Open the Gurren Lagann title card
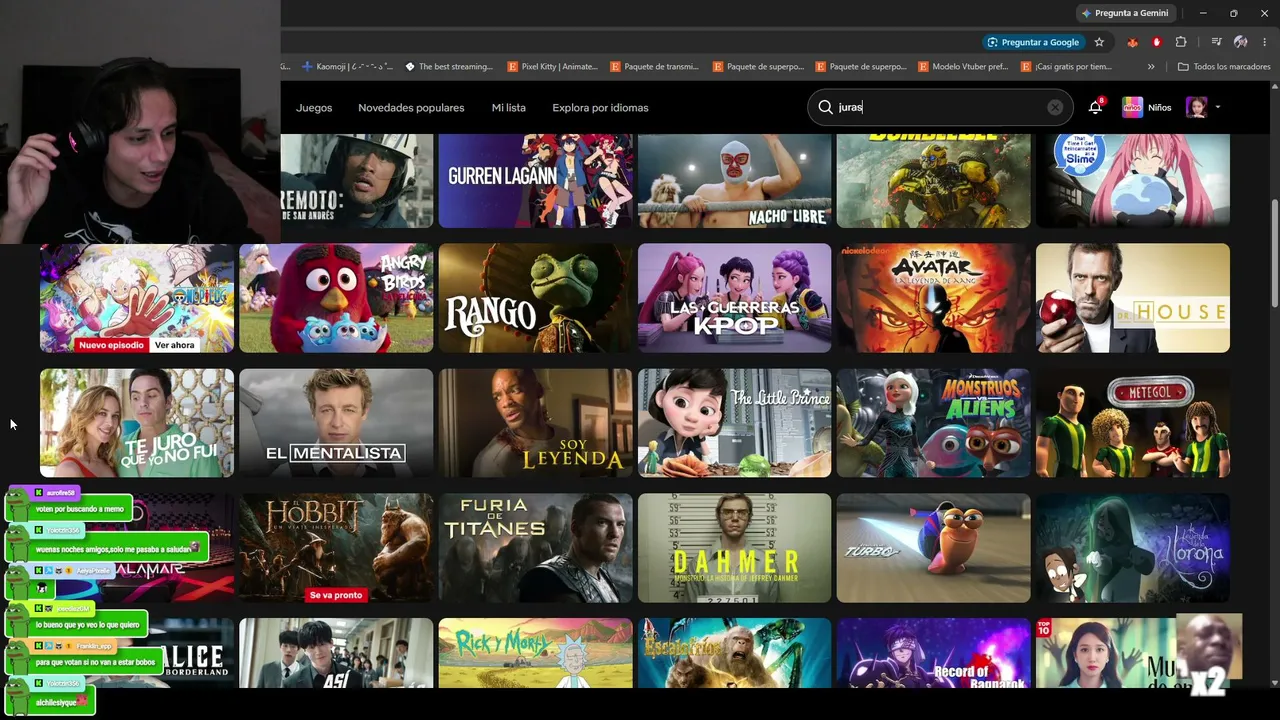1280x720 pixels. click(x=535, y=181)
